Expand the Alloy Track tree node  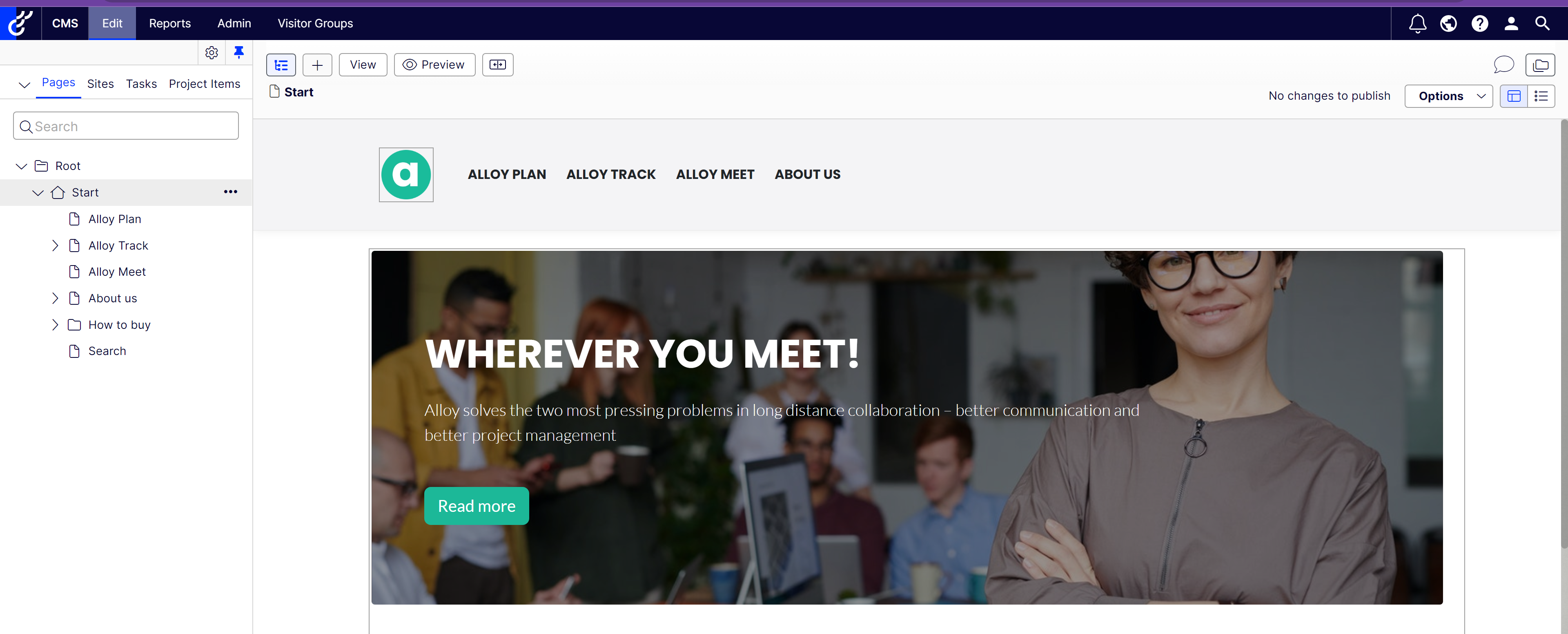coord(55,246)
